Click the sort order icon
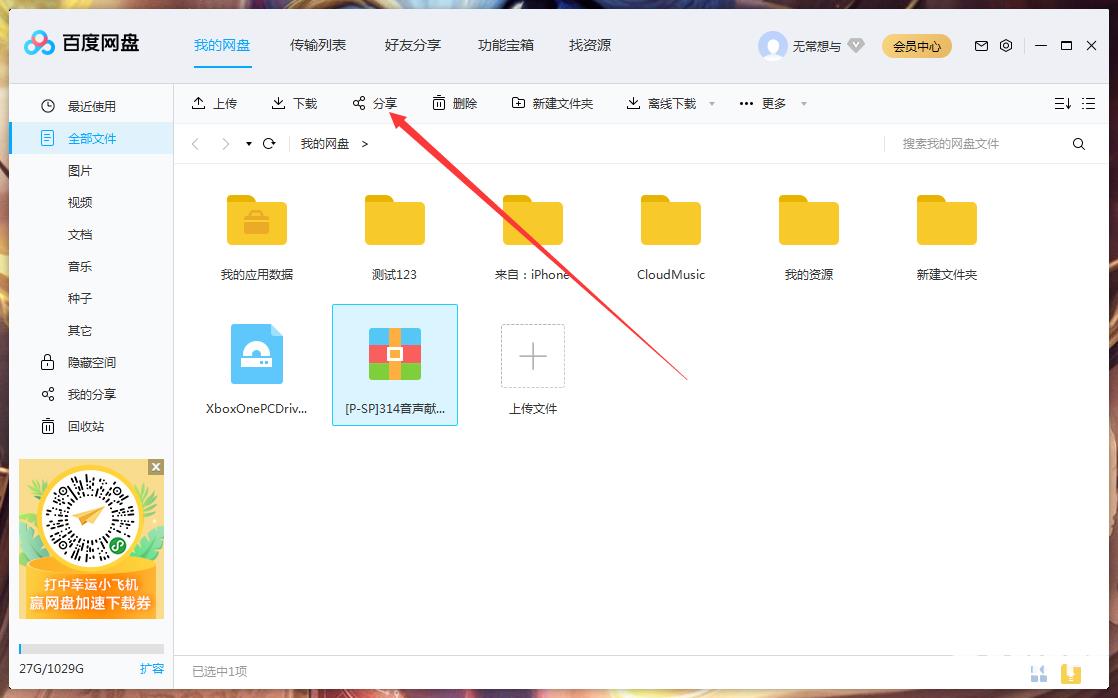This screenshot has height=698, width=1118. coord(1062,103)
